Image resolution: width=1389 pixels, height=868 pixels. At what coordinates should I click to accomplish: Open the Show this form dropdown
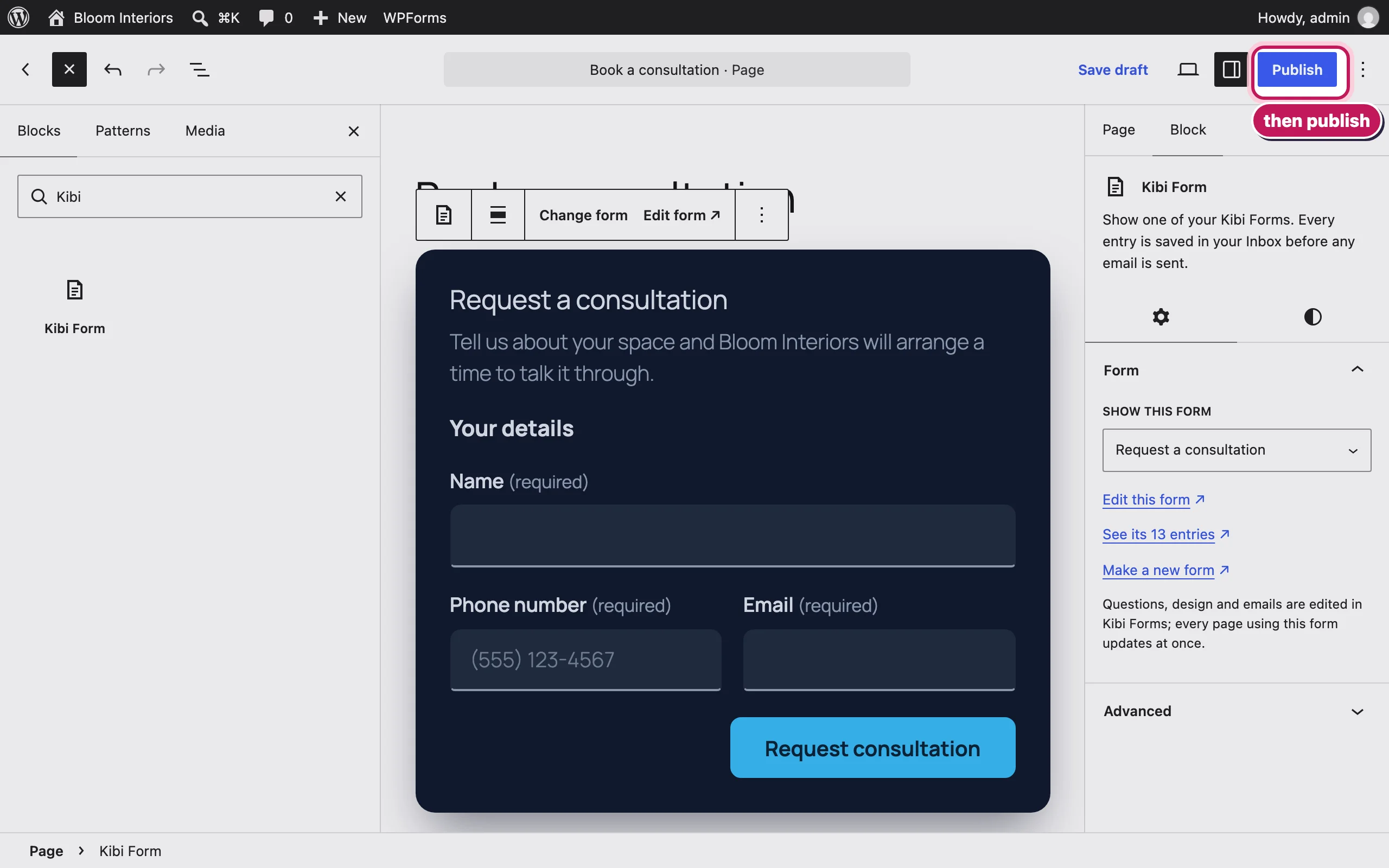point(1237,450)
